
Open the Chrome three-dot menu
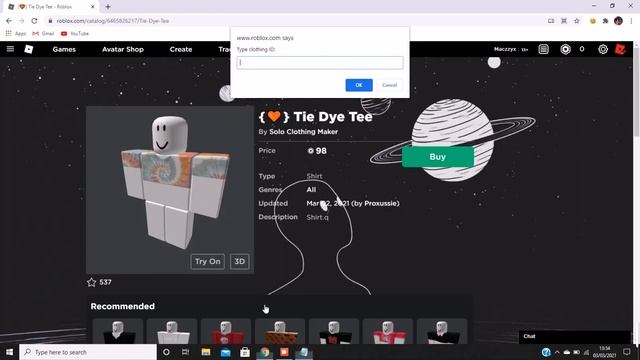[x=631, y=20]
